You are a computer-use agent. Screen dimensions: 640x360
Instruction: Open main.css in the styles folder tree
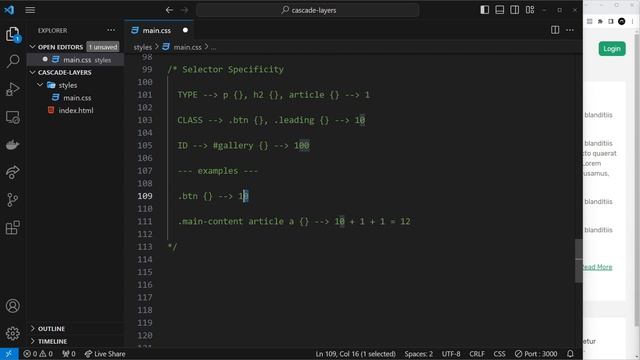77,98
